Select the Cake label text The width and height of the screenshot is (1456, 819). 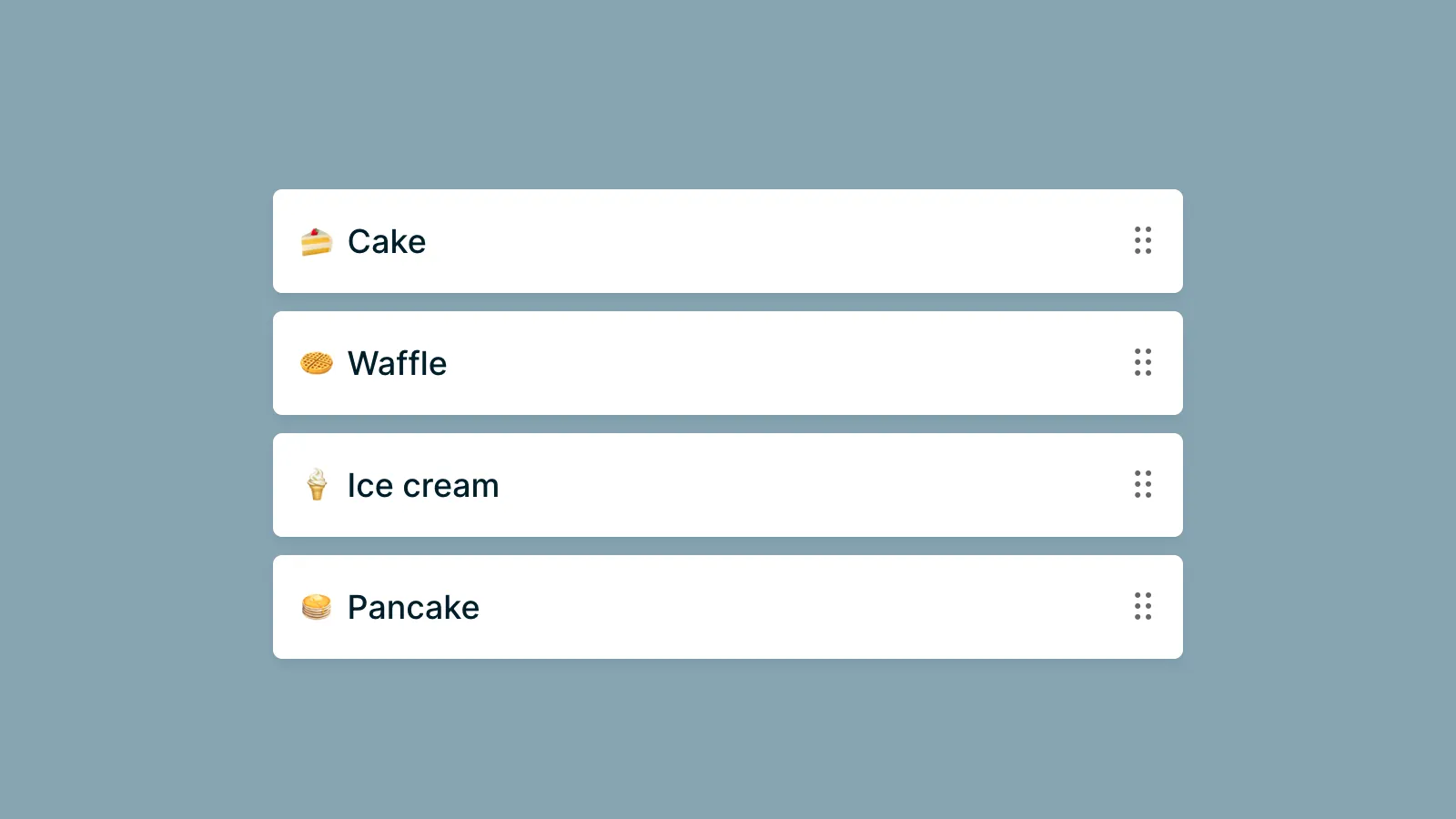point(386,241)
